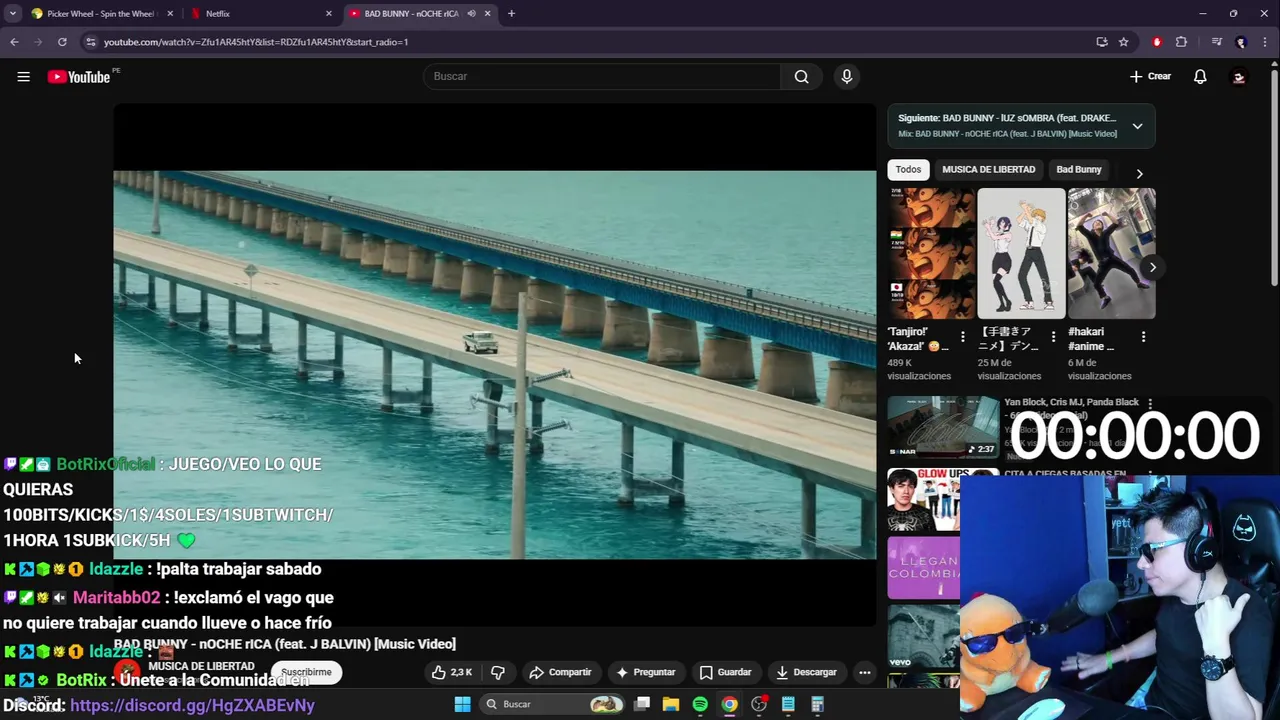Click the YouTube search magnifier button

801,76
